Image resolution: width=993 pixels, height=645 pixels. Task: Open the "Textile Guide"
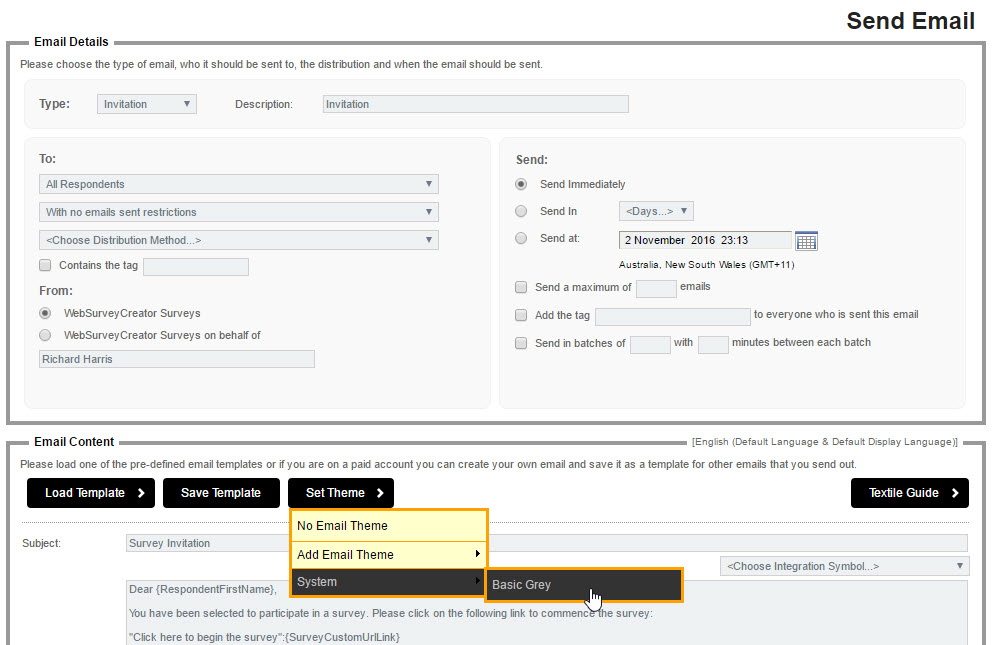click(x=909, y=493)
